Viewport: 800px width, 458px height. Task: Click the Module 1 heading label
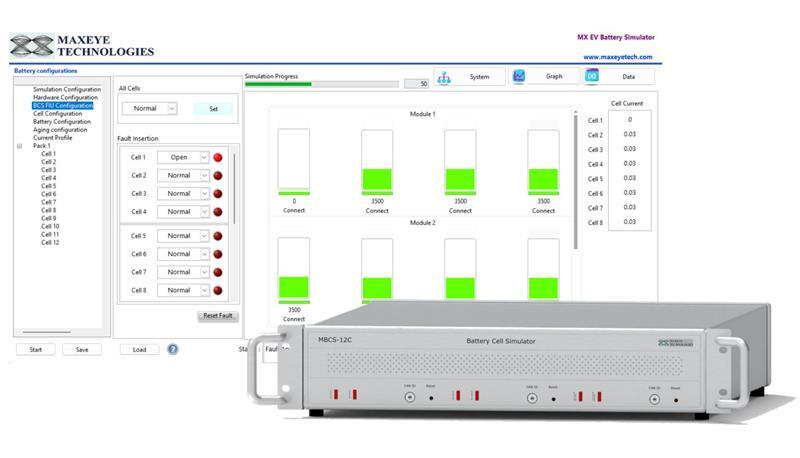(422, 114)
